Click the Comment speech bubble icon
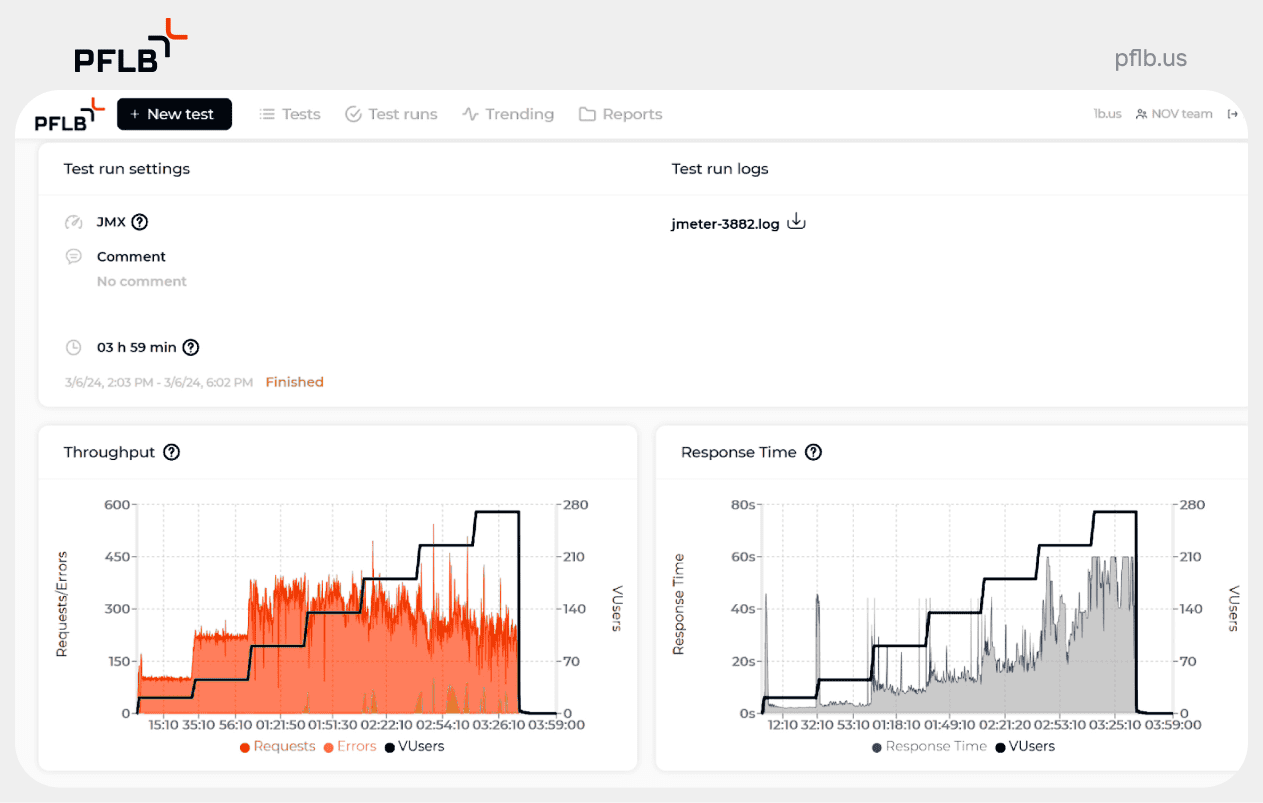The image size is (1263, 803). click(x=73, y=257)
